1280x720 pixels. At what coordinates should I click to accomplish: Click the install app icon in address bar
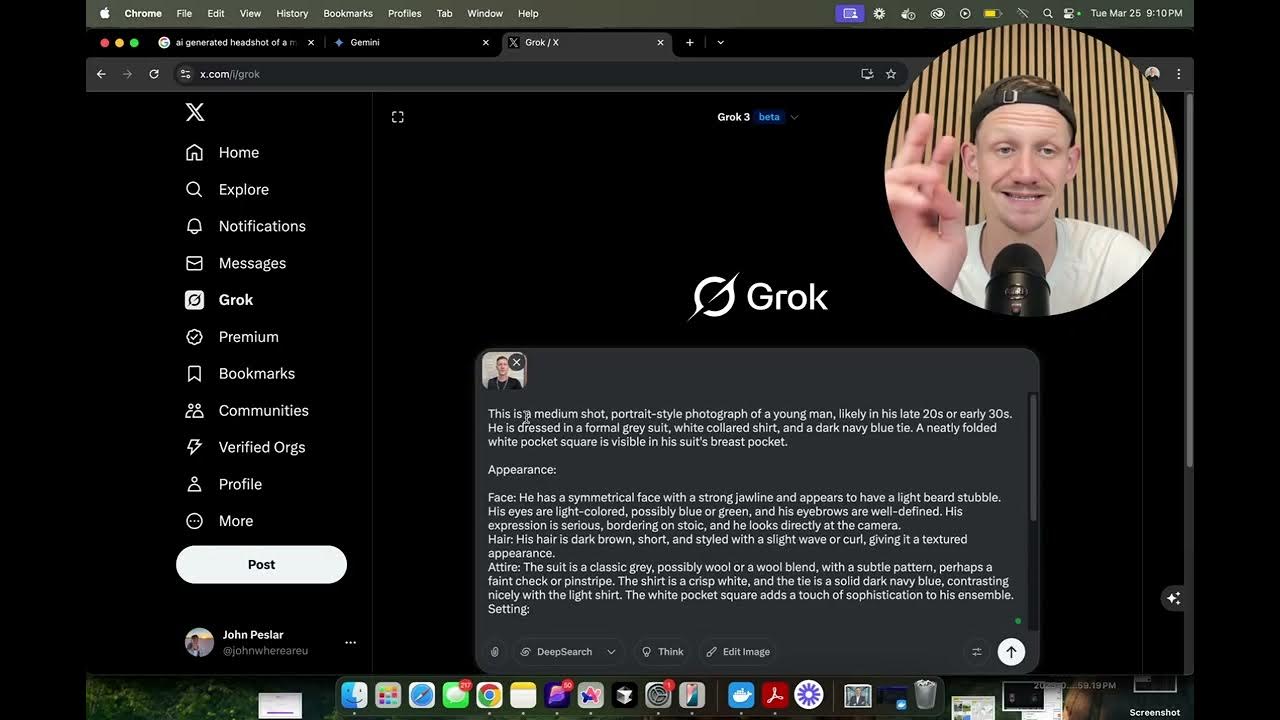click(867, 74)
